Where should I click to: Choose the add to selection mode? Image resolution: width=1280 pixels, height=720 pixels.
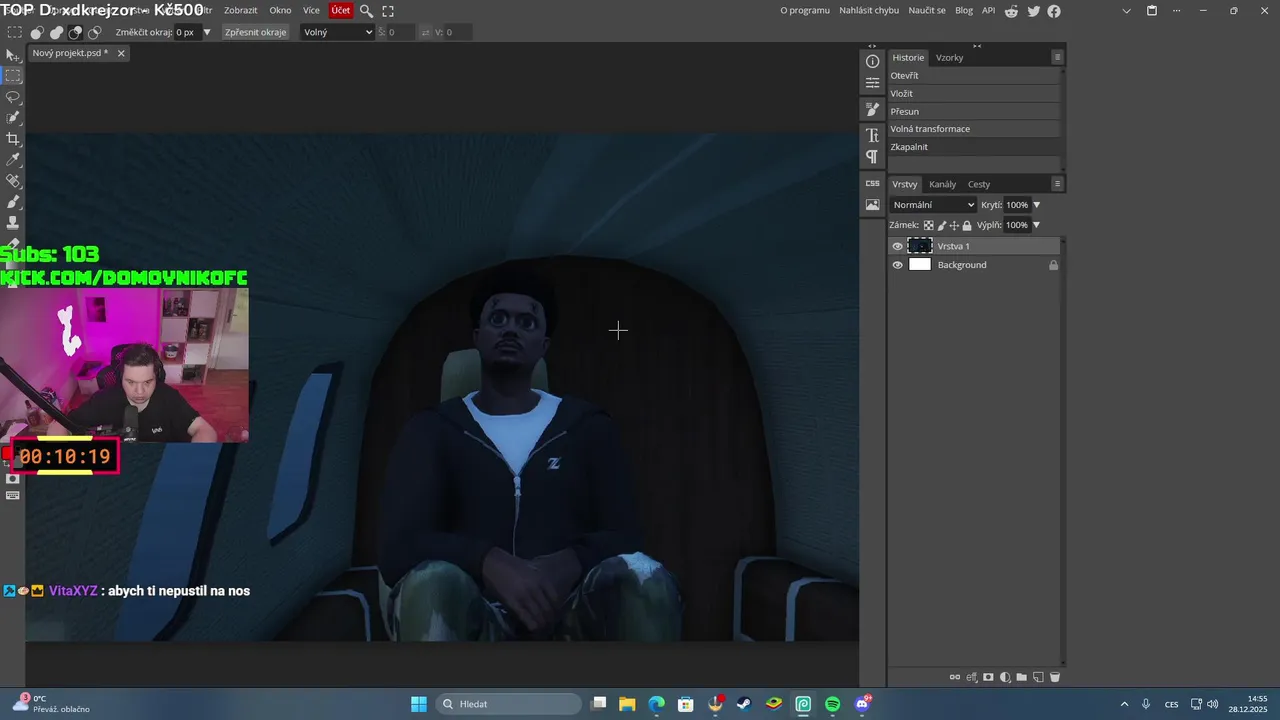point(56,32)
